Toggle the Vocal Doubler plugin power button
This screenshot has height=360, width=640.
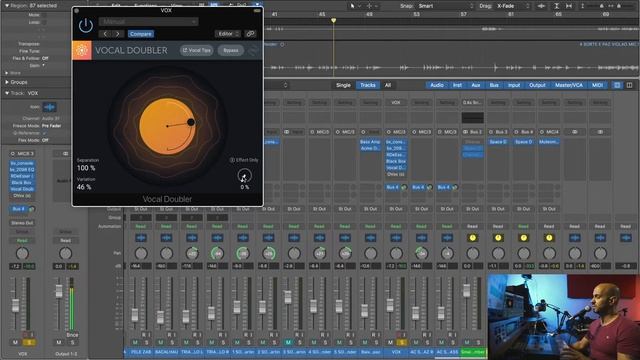(x=86, y=26)
